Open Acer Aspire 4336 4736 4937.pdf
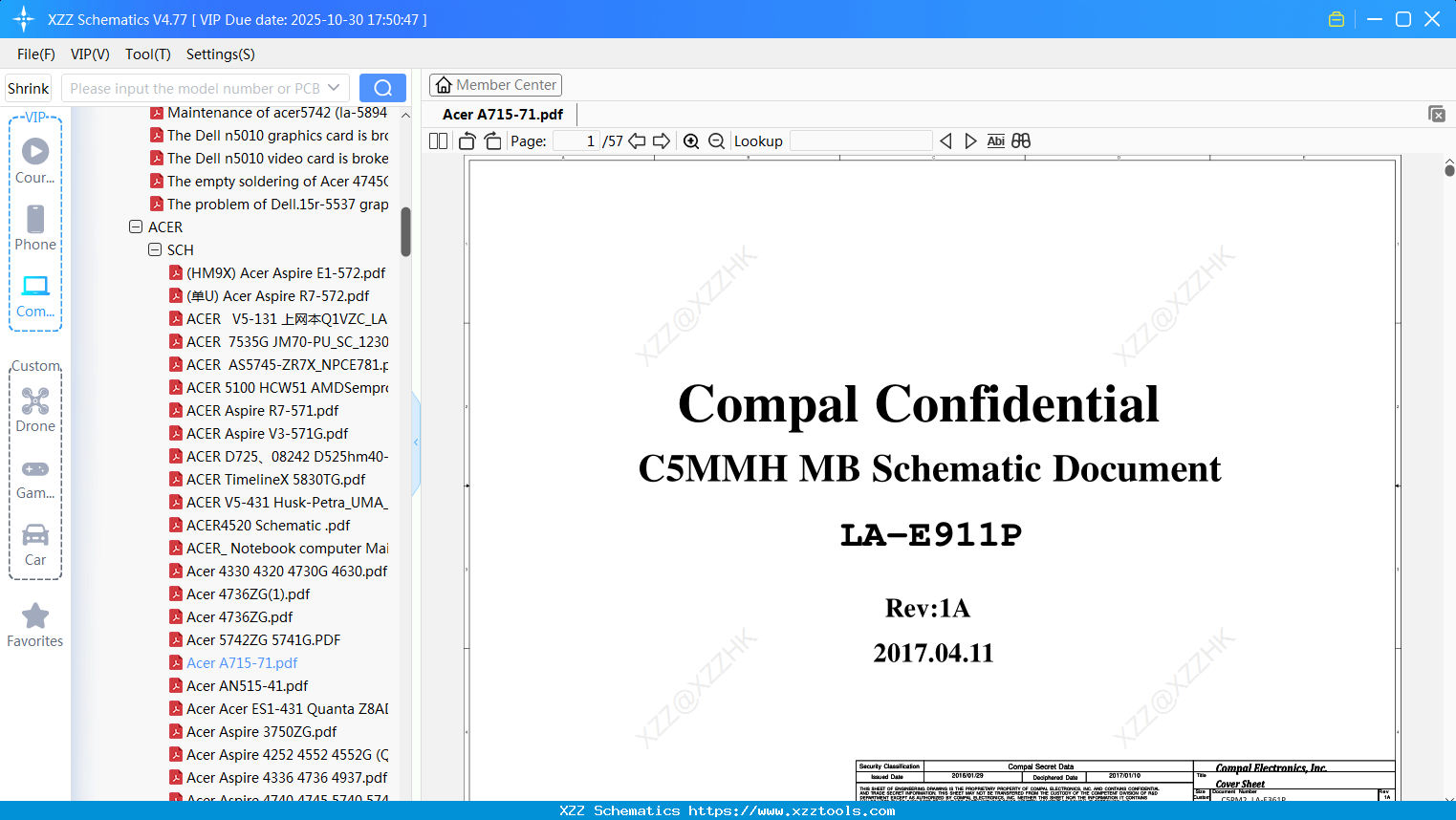This screenshot has height=820, width=1456. coord(287,778)
